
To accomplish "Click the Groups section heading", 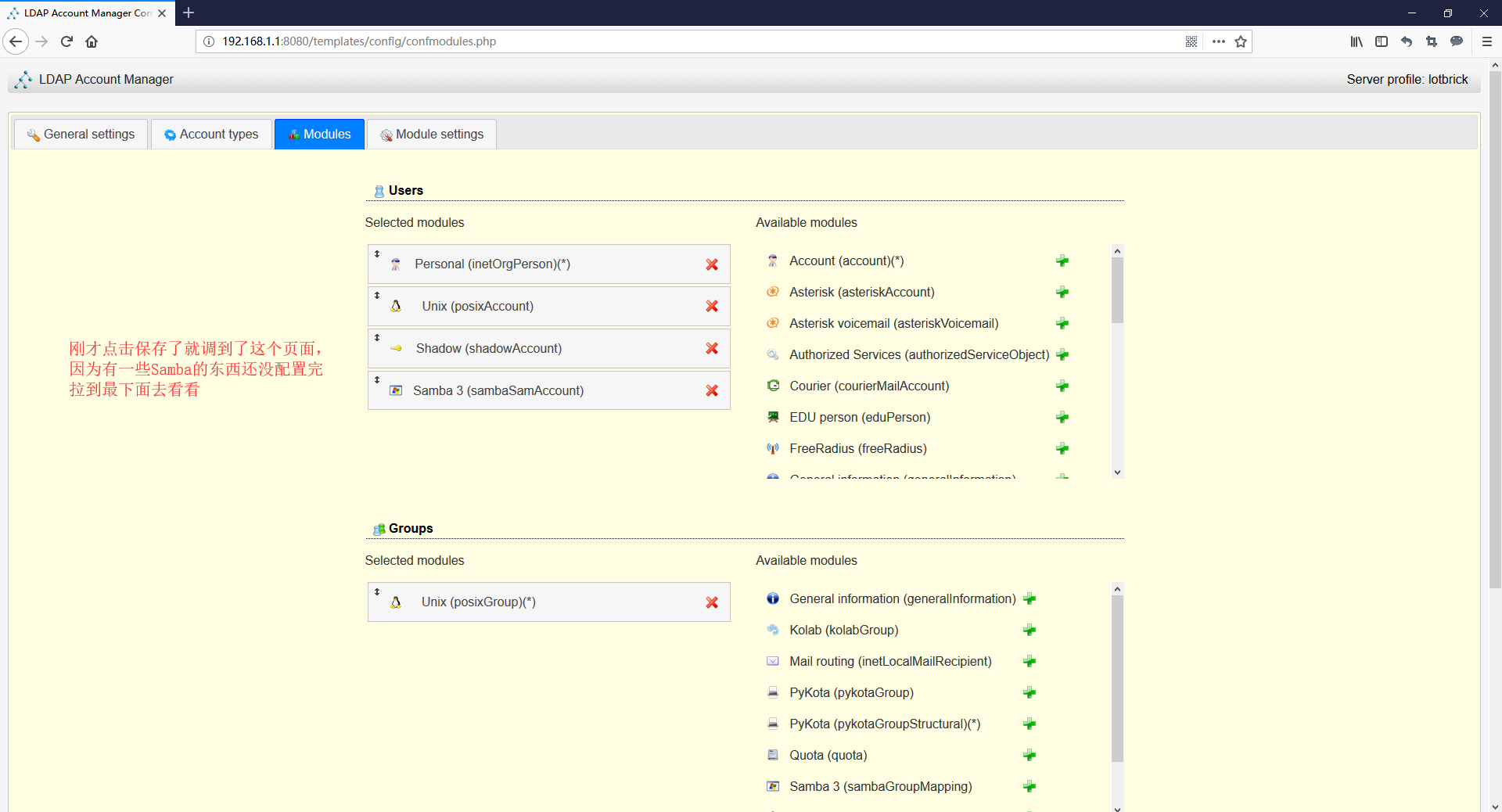I will coord(411,528).
